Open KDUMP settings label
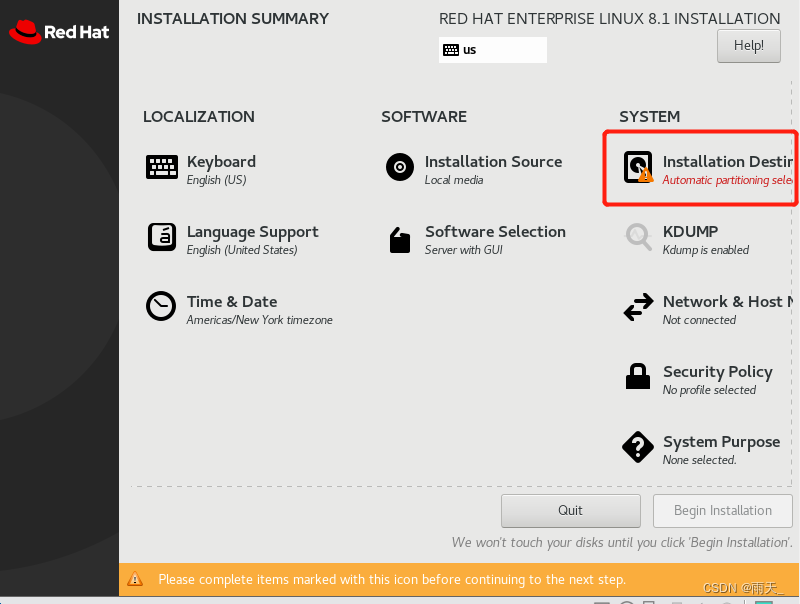800x604 pixels. (x=690, y=232)
